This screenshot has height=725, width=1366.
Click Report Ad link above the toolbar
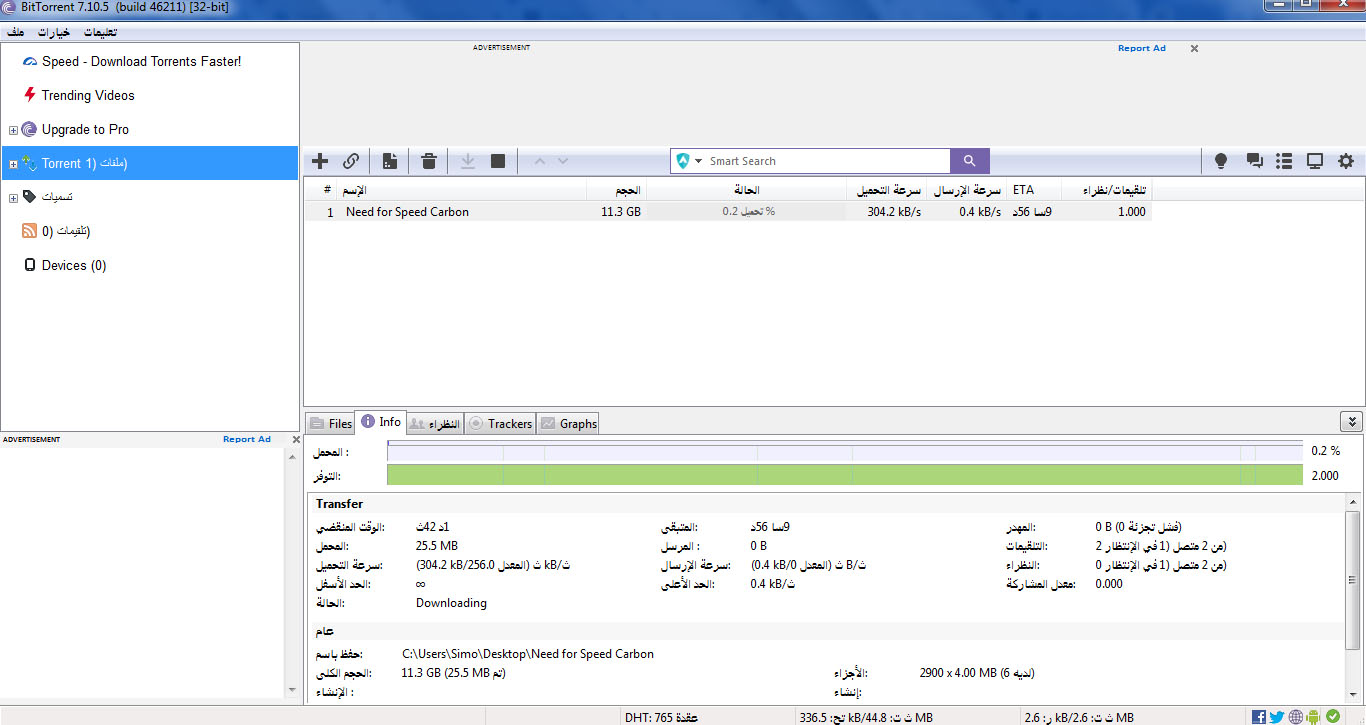[1141, 48]
